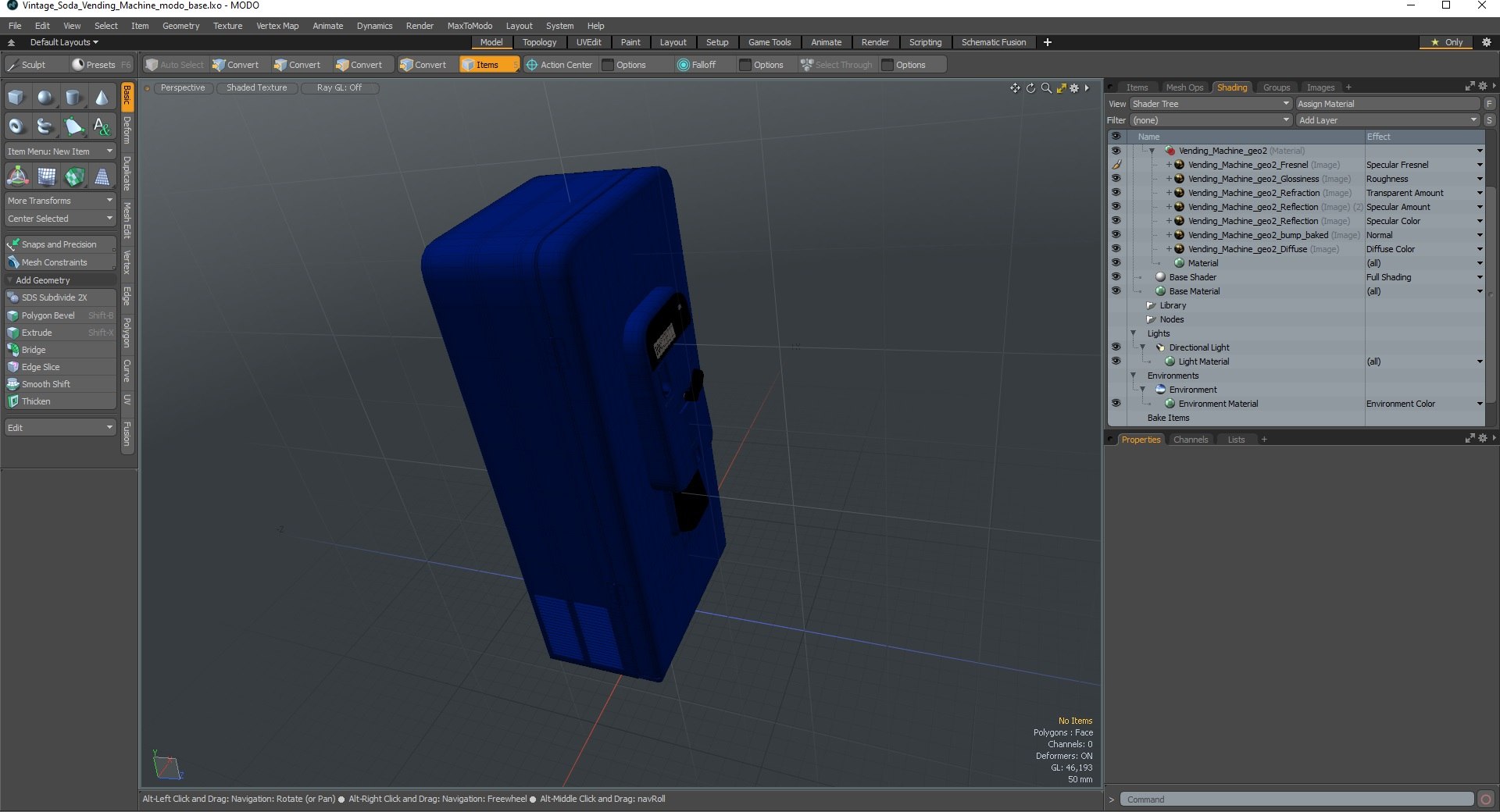The width and height of the screenshot is (1500, 812).
Task: Select the Solid Sketch coil tool
Action: click(x=45, y=126)
